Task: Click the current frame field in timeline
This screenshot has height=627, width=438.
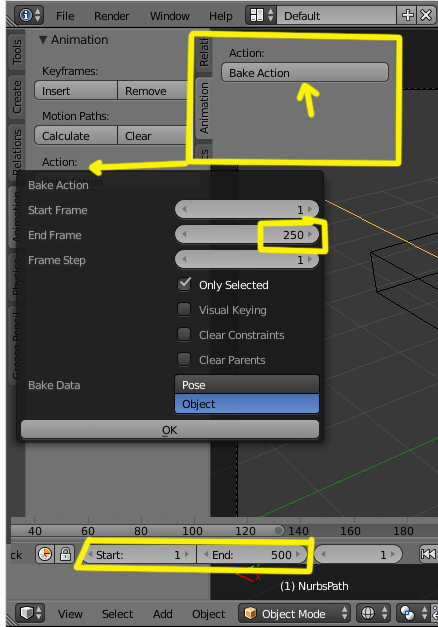Action: (358, 554)
